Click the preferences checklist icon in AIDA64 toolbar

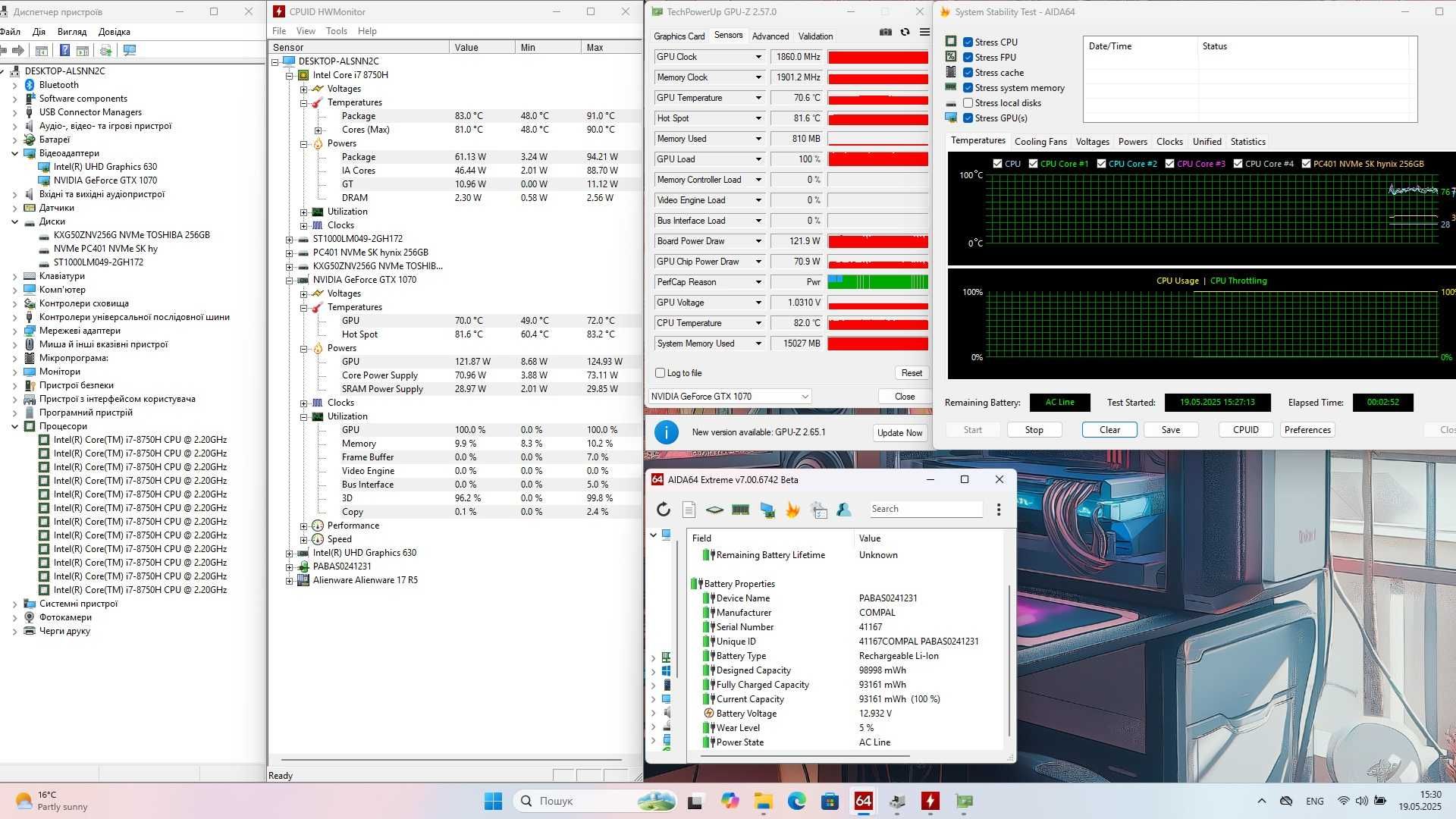[819, 510]
